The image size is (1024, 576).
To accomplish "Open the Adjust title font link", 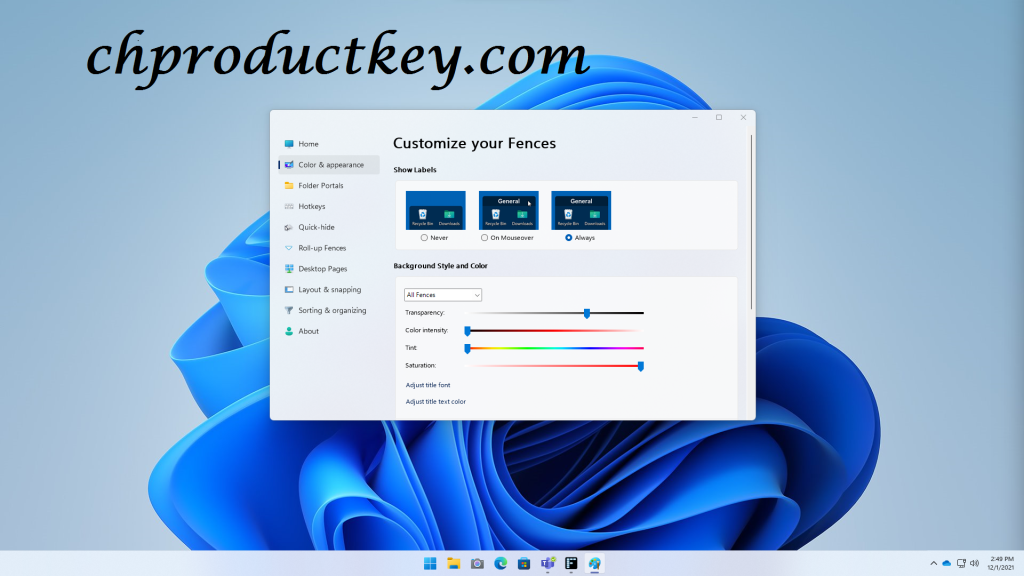I will click(x=428, y=385).
